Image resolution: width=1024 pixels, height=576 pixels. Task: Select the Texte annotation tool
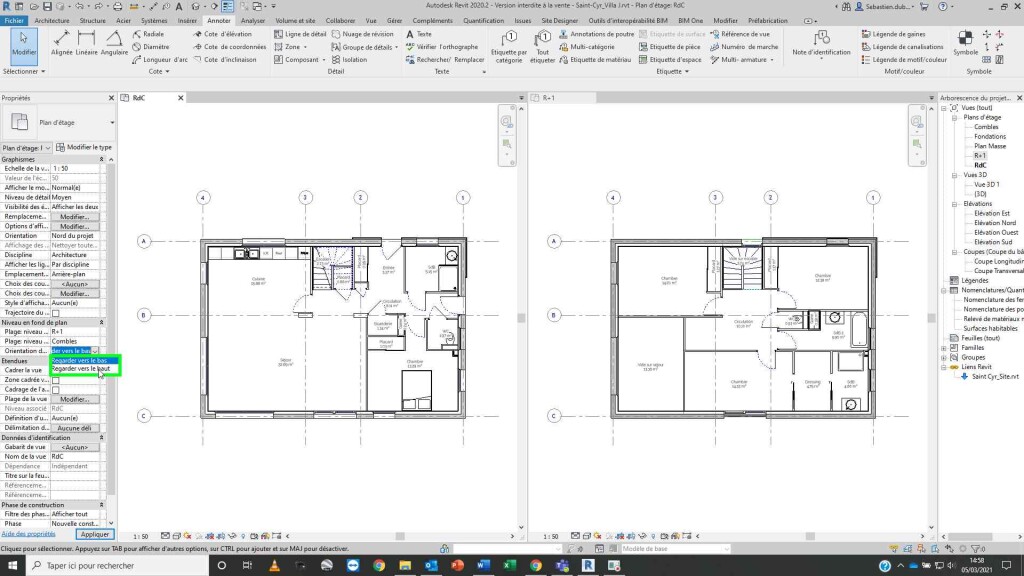(419, 34)
